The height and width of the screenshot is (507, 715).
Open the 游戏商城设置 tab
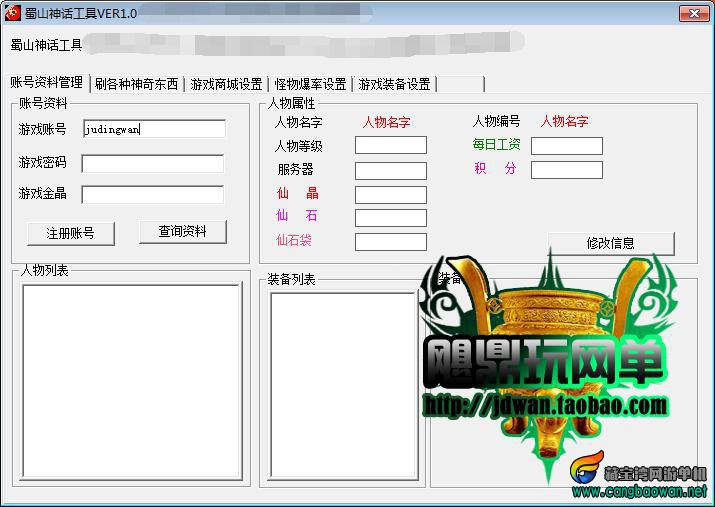(x=226, y=84)
